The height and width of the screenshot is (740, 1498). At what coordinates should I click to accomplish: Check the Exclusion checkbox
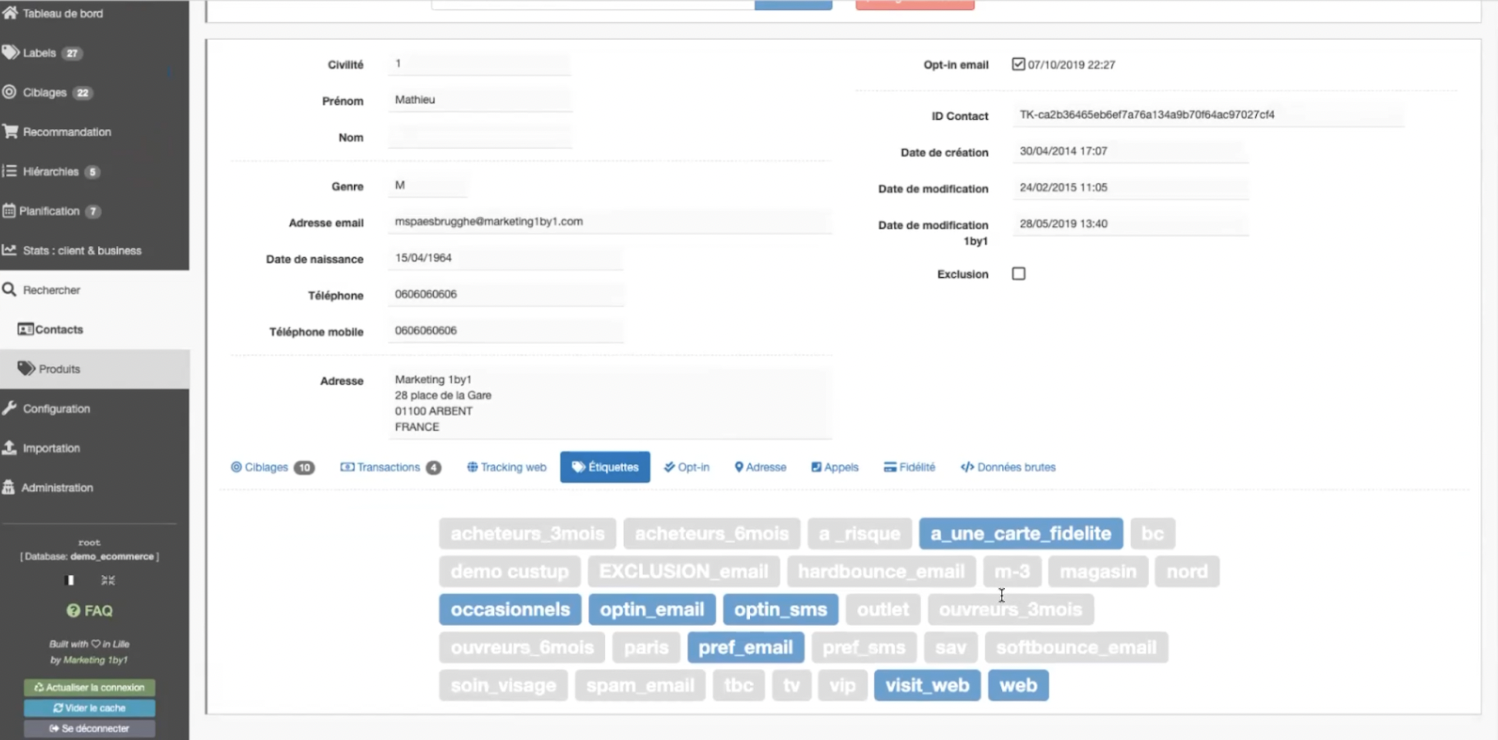pyautogui.click(x=1018, y=273)
